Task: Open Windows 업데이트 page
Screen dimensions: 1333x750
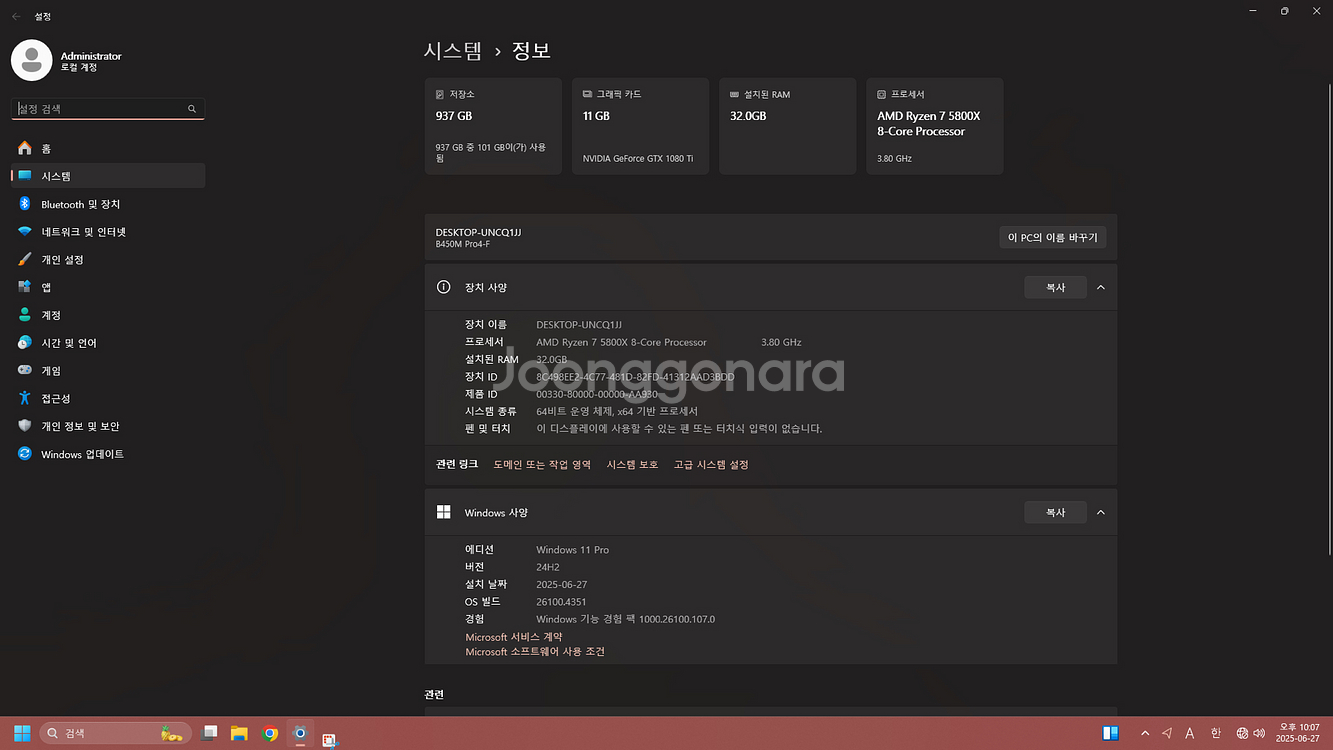Action: click(x=108, y=454)
